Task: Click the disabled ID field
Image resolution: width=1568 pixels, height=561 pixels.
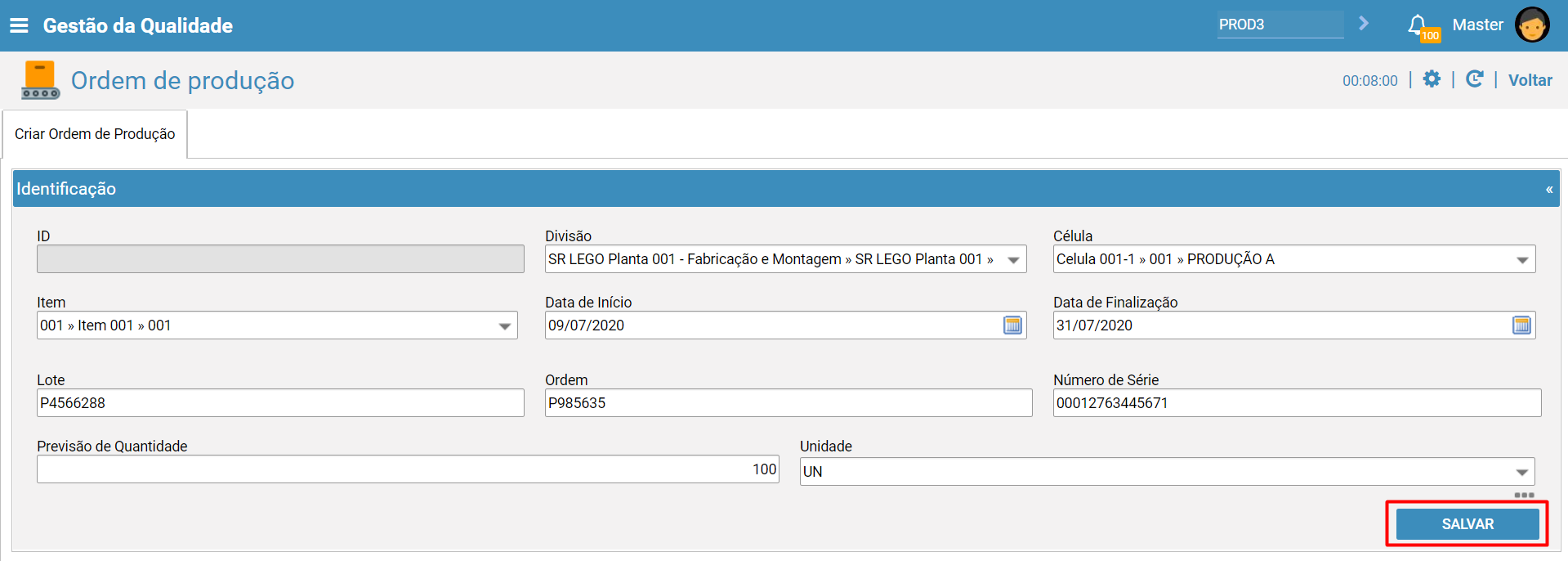Action: tap(280, 259)
